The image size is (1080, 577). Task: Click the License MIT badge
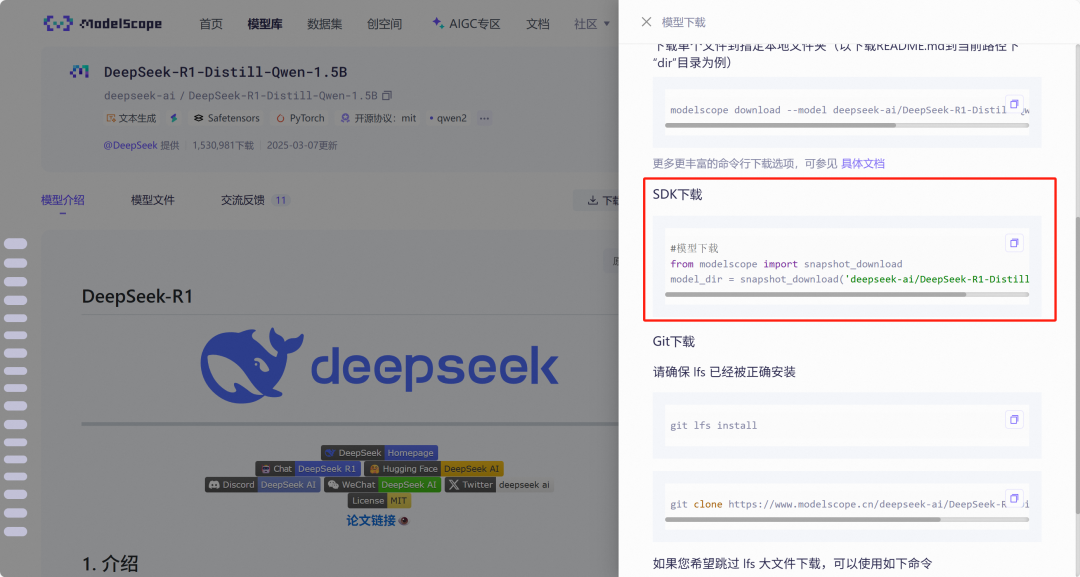[380, 501]
